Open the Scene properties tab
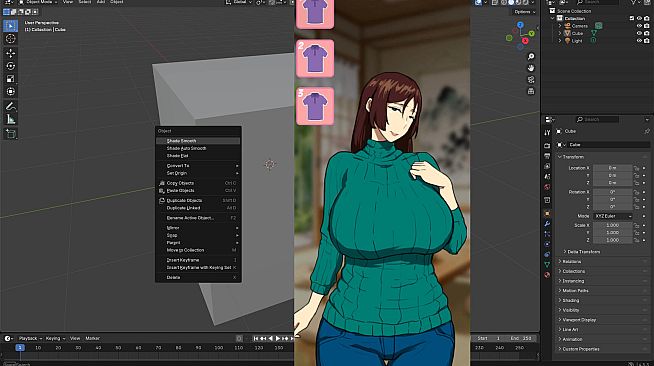 tap(547, 177)
